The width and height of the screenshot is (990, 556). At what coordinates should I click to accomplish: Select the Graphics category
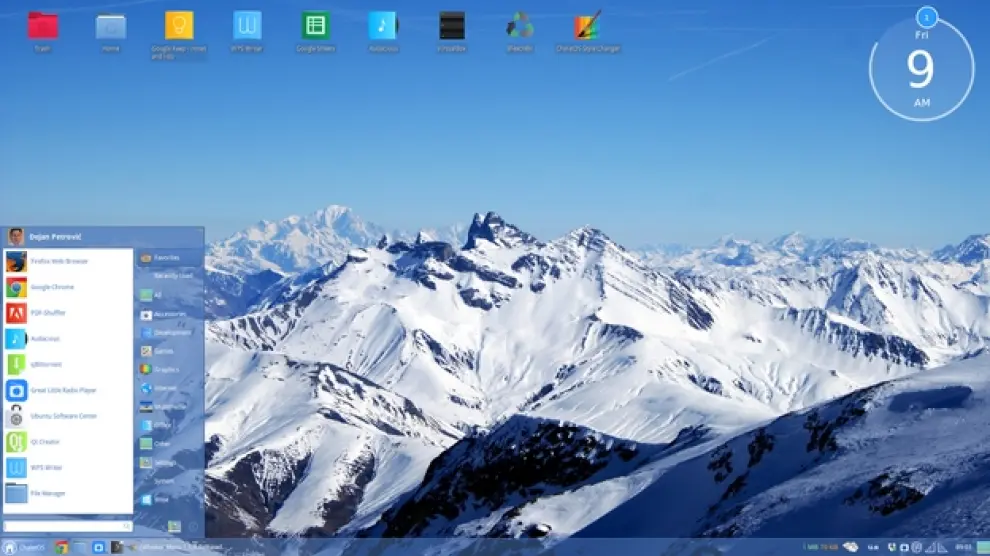(x=167, y=369)
